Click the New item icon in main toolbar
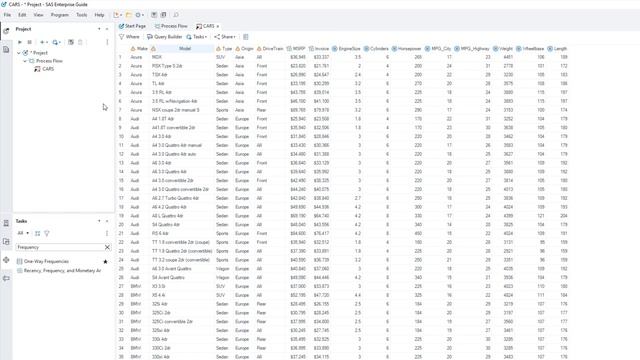 [116, 15]
